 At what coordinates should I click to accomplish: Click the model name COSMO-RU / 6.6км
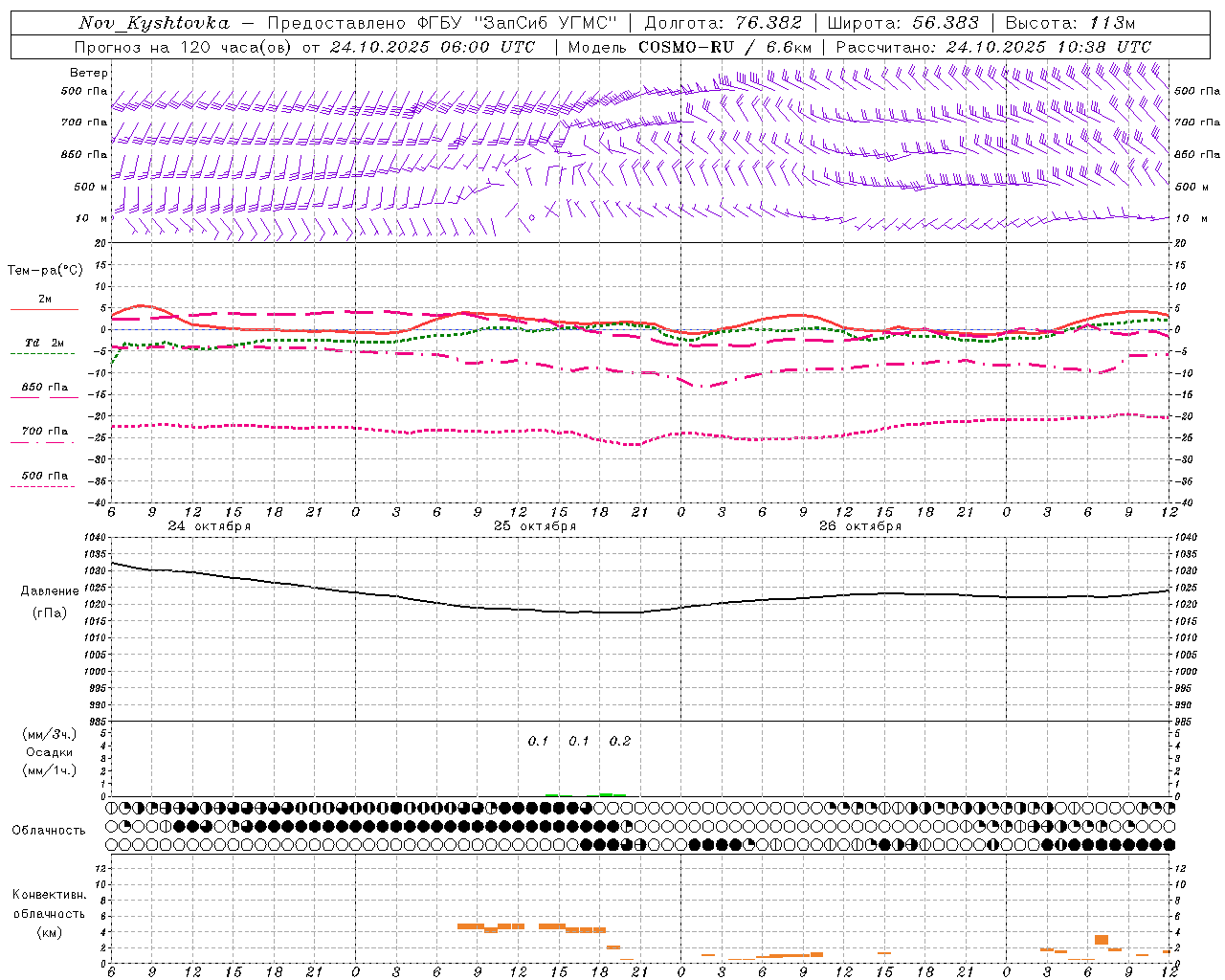point(725,47)
